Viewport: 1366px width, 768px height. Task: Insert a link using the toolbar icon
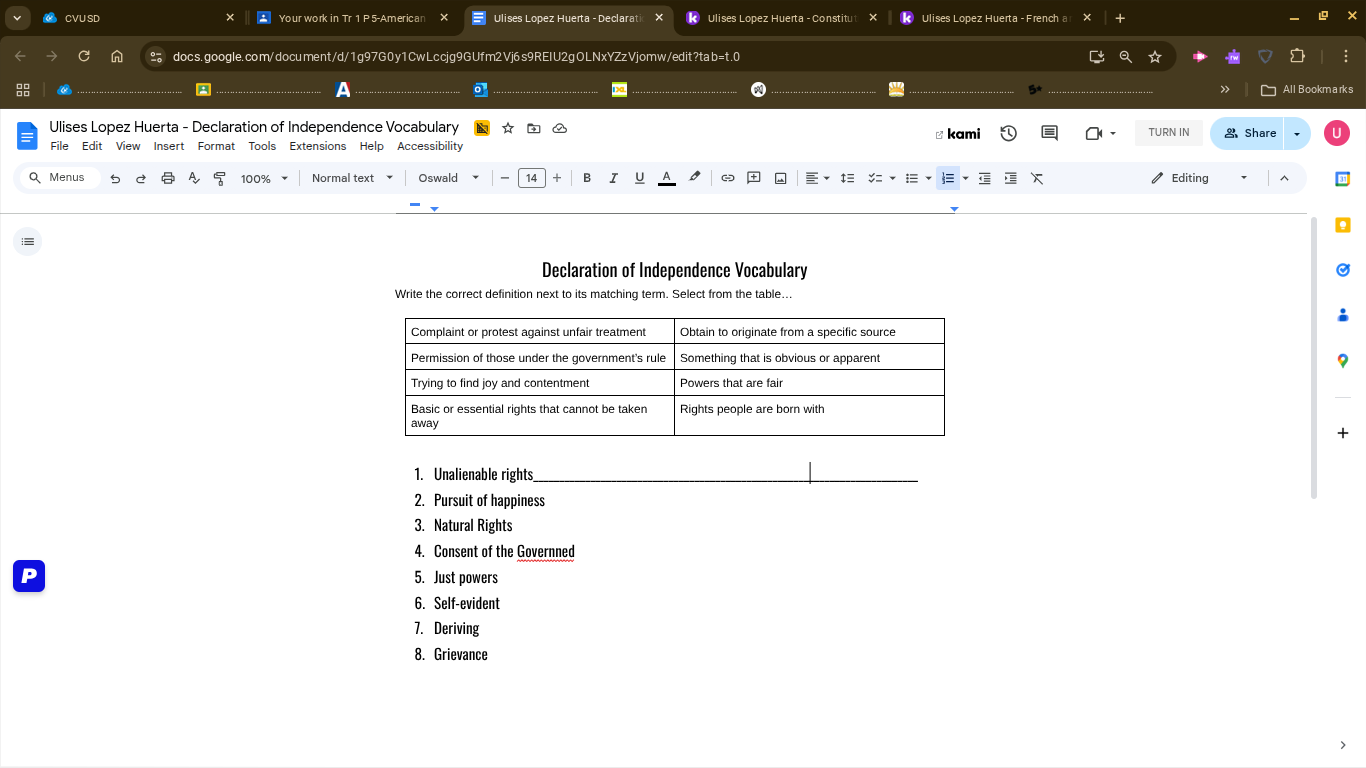728,177
